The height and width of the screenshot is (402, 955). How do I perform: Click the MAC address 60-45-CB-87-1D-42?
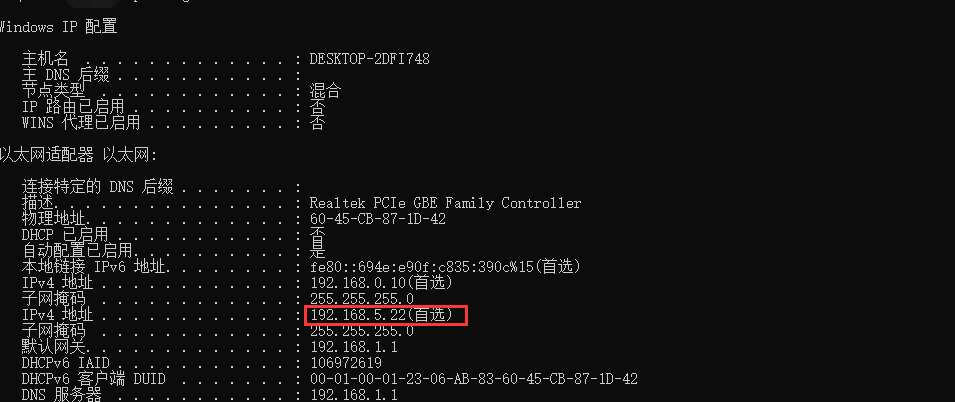coord(378,219)
